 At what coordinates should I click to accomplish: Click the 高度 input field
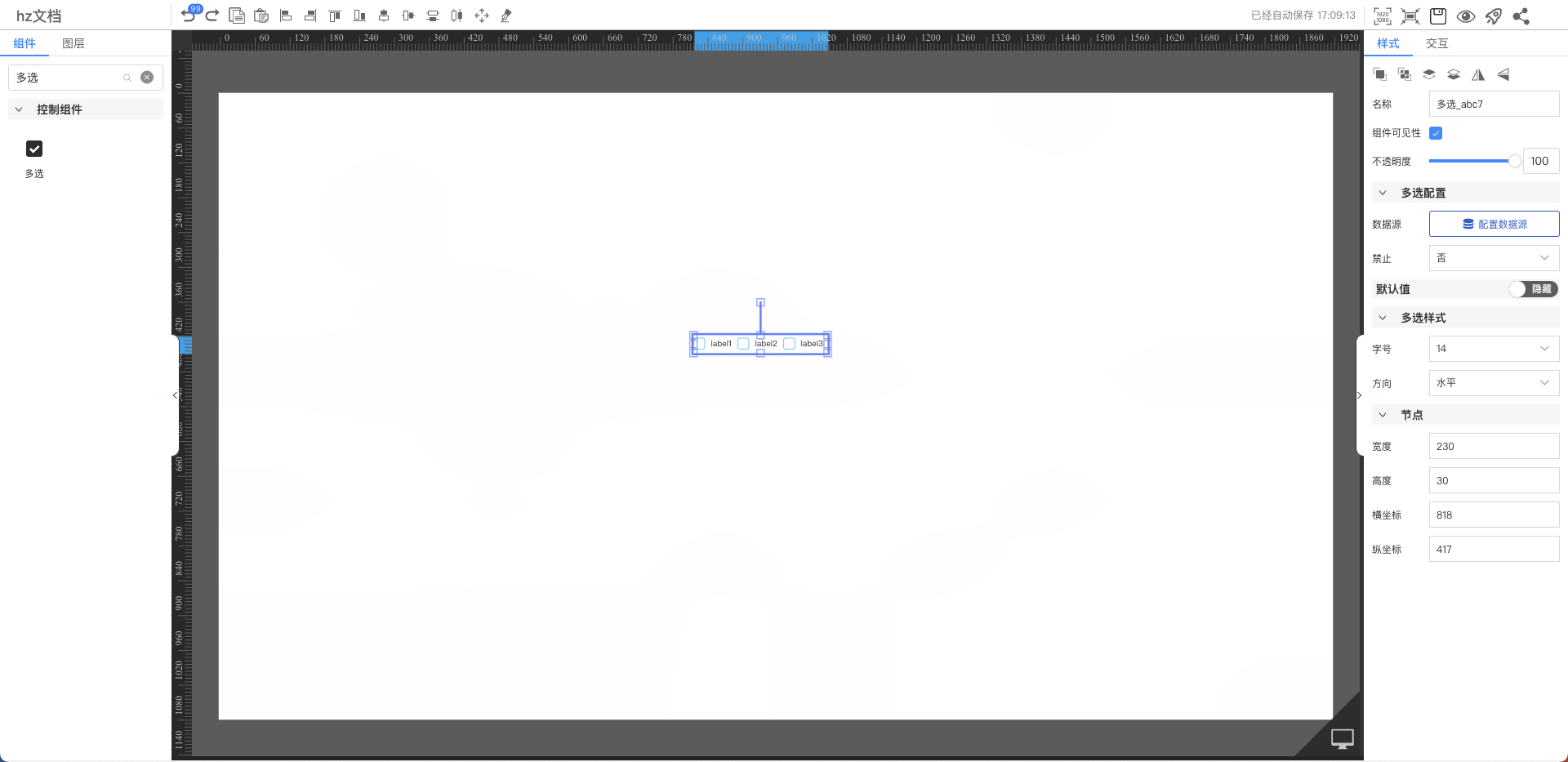1494,480
